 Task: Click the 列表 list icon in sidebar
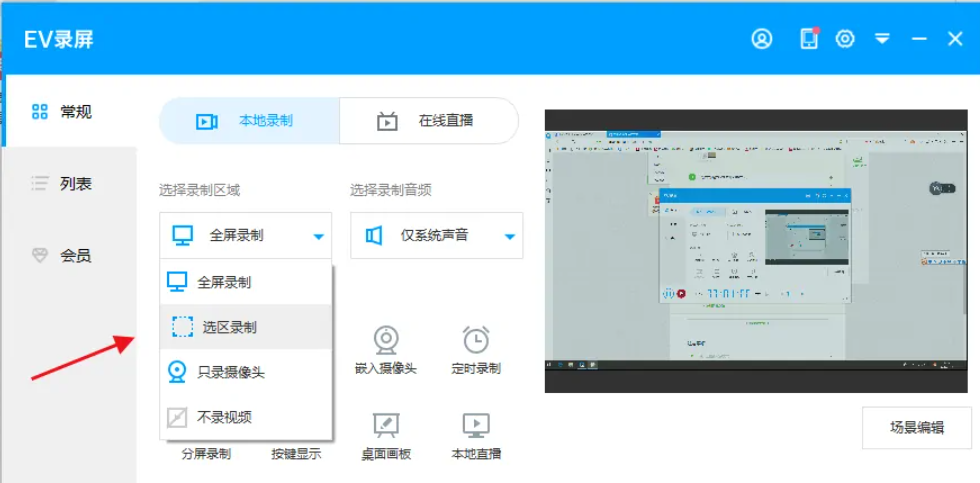coord(39,184)
